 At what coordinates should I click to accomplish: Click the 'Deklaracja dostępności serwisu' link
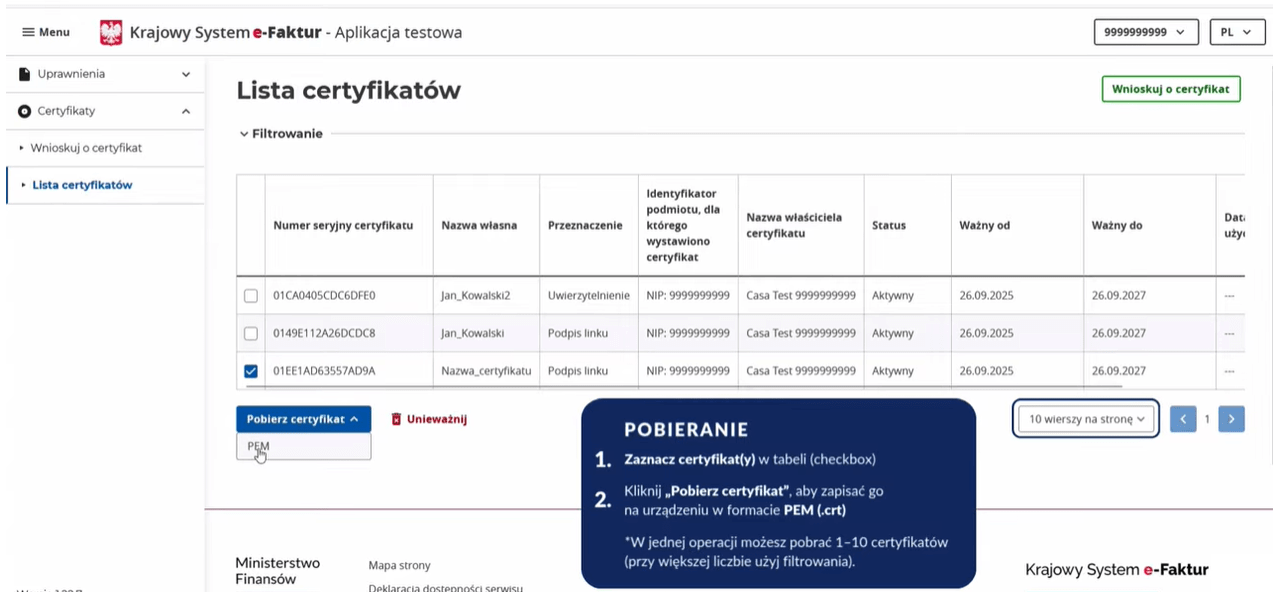444,588
